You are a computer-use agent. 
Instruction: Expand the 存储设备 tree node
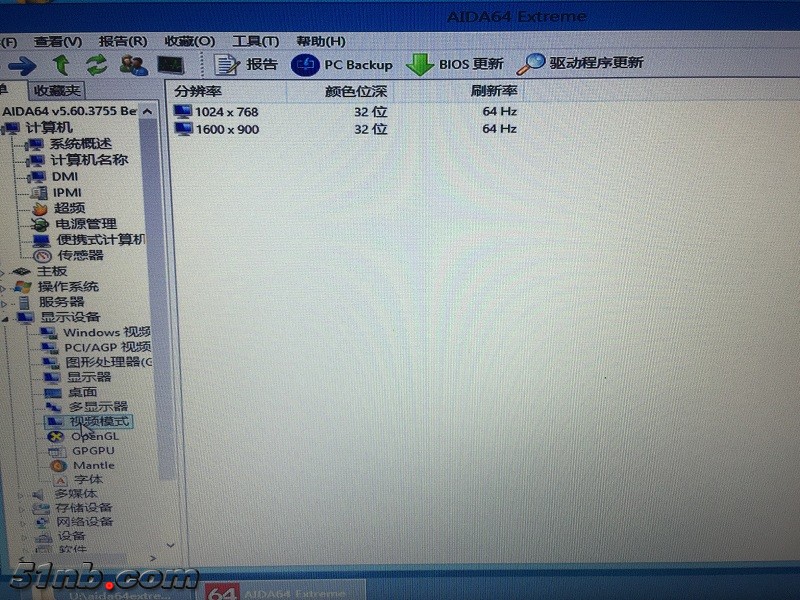[22, 509]
